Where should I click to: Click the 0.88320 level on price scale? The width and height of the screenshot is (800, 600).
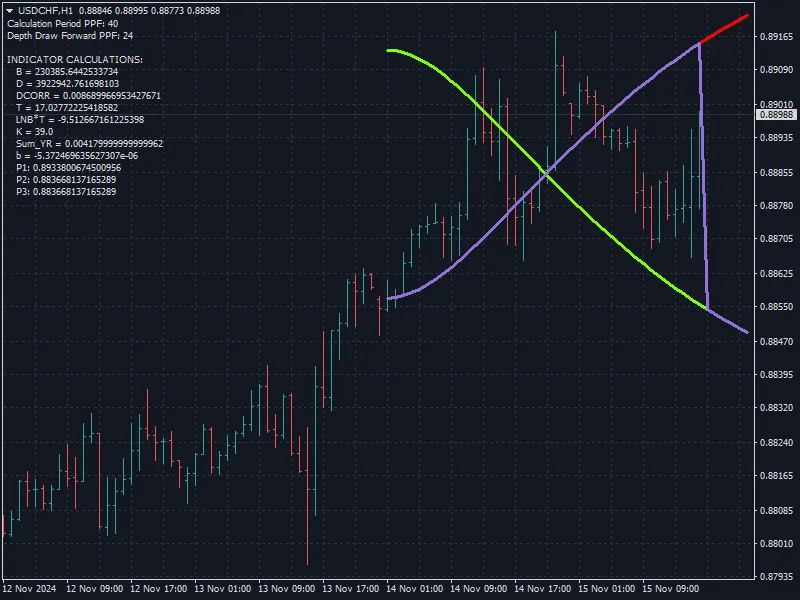point(776,408)
